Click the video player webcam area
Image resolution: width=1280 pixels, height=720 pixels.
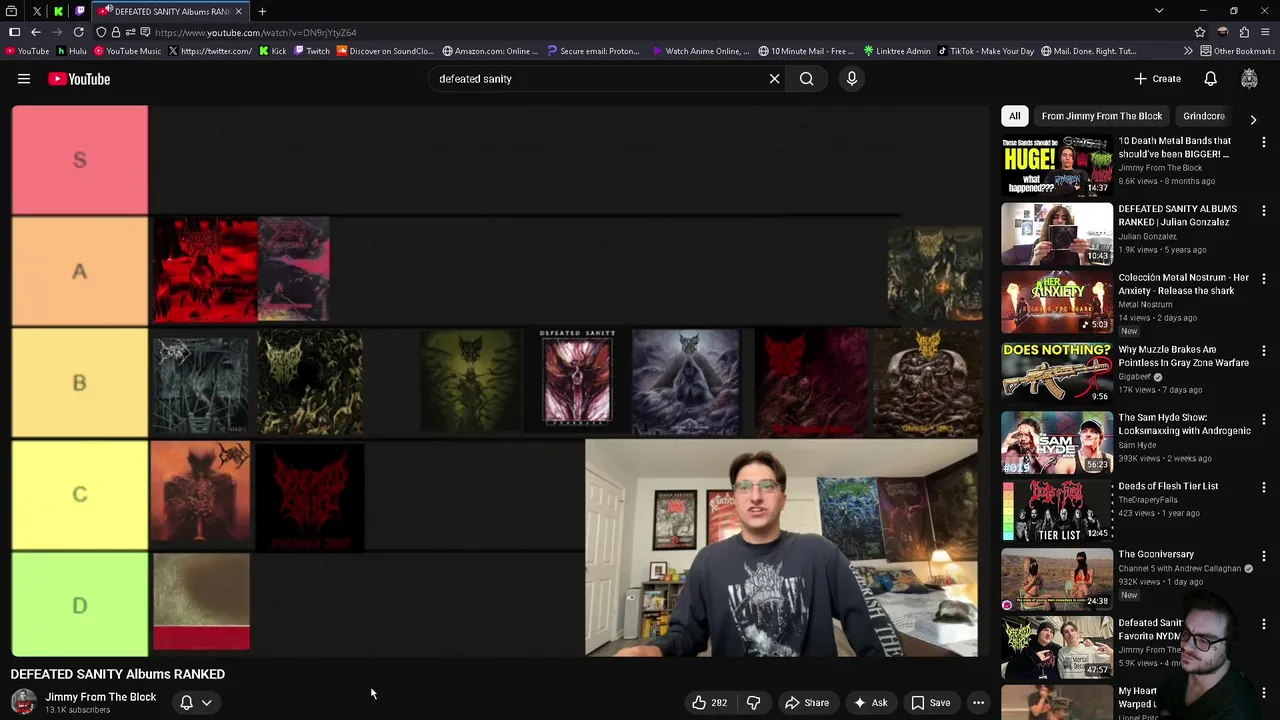[x=781, y=548]
